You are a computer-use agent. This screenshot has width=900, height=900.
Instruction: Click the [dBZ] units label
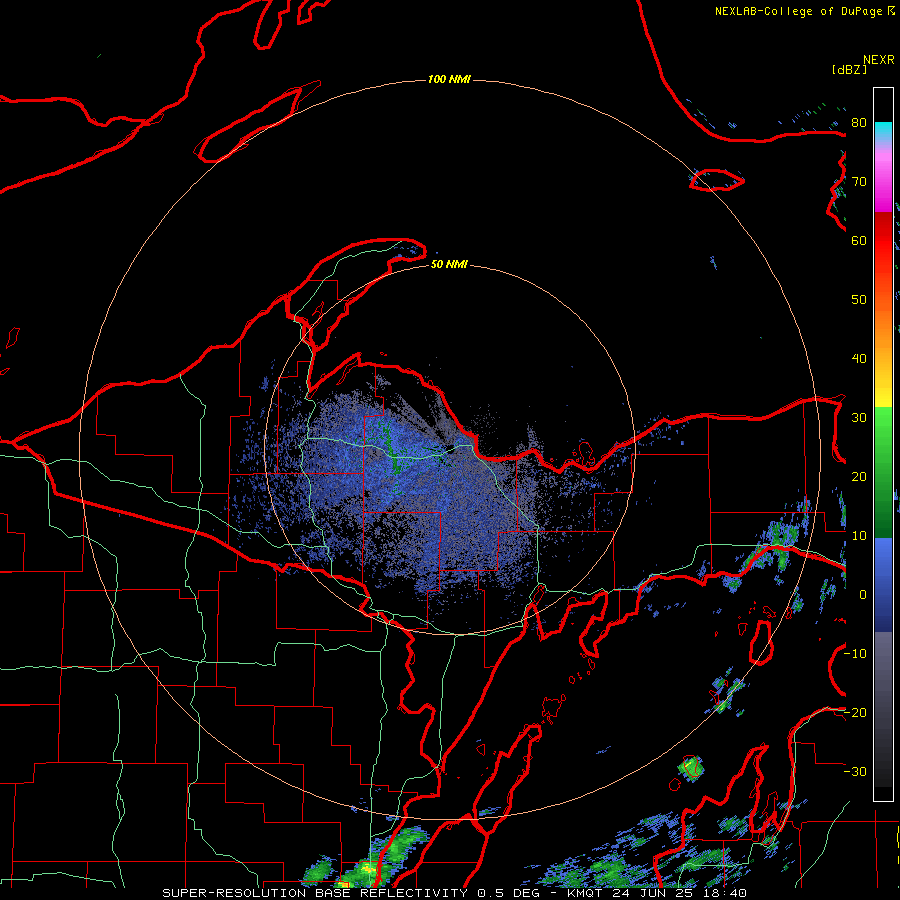click(849, 69)
